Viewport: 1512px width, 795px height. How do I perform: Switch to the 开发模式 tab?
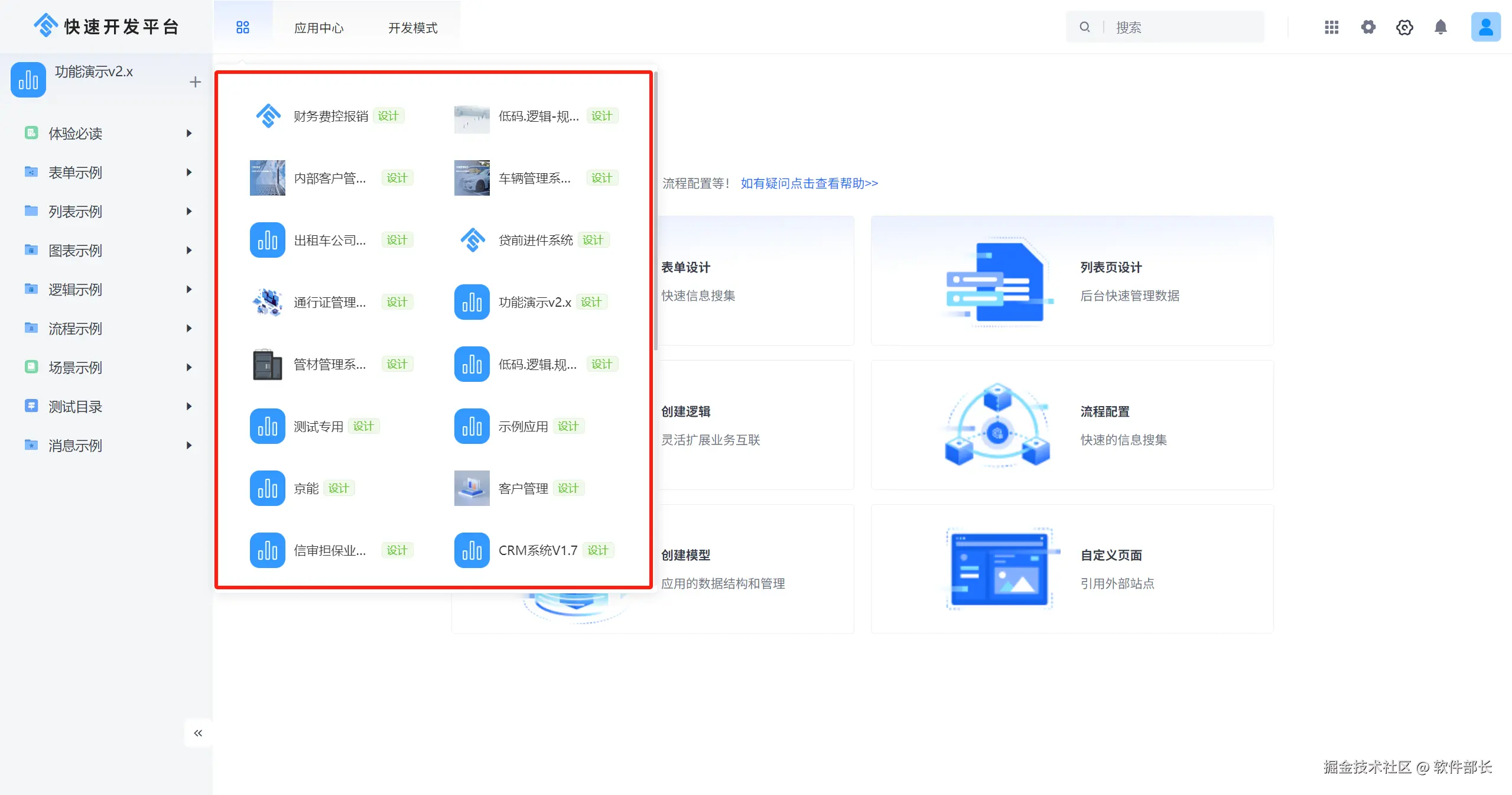[412, 28]
